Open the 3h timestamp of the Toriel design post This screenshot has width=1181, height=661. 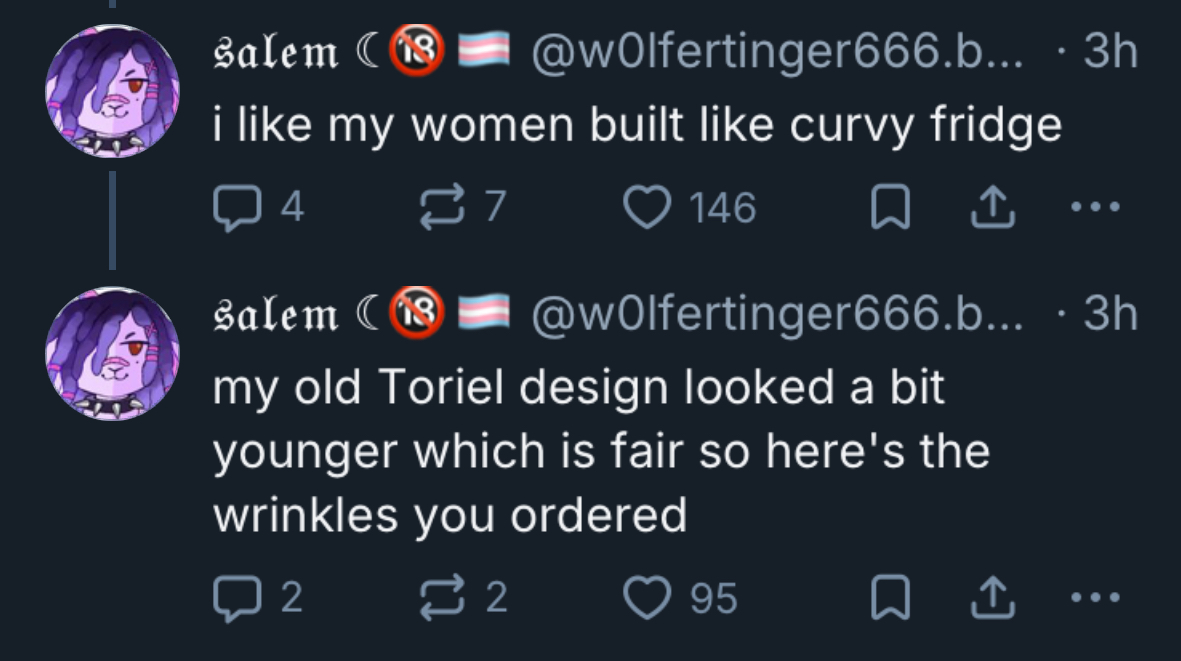click(x=1110, y=316)
